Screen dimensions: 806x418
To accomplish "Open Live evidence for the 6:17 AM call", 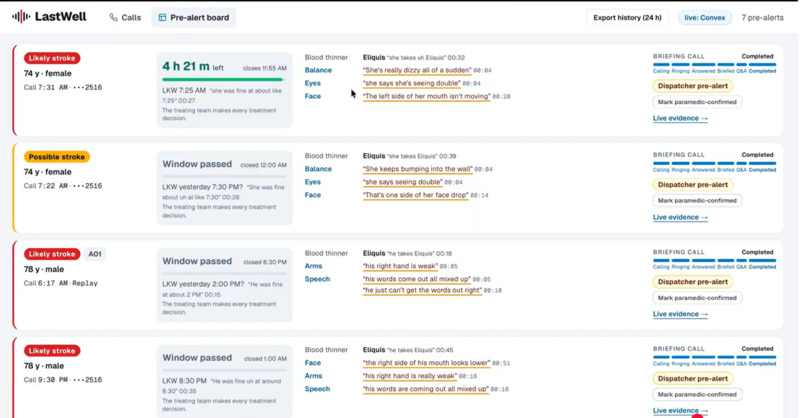I will pos(680,314).
